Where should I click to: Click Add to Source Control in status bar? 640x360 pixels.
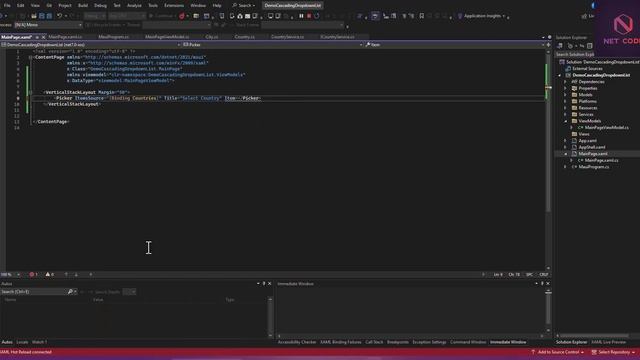(x=558, y=352)
